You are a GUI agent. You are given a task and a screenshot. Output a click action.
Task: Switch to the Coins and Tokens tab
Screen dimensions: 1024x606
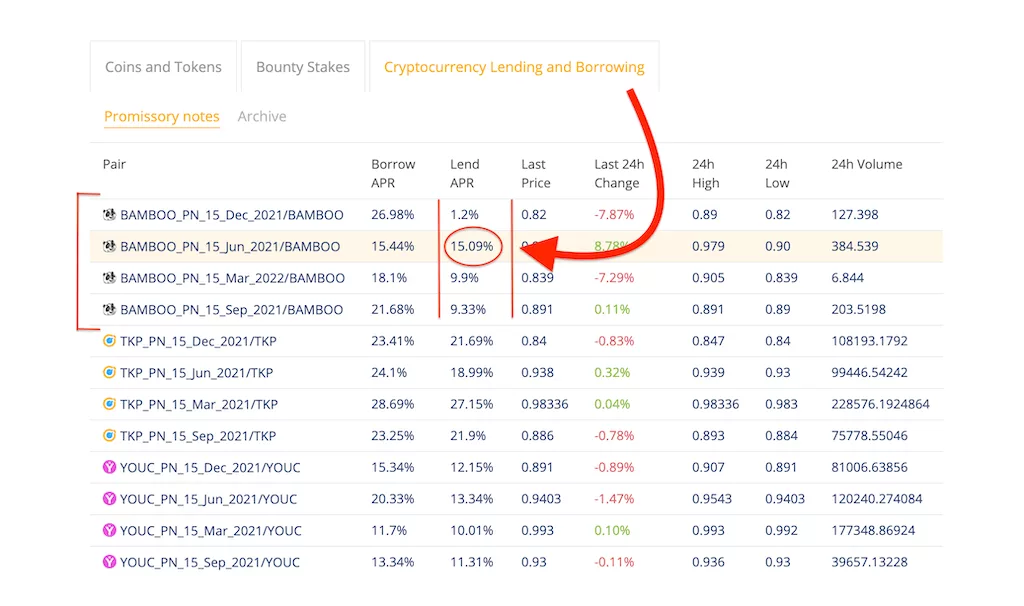pos(163,67)
